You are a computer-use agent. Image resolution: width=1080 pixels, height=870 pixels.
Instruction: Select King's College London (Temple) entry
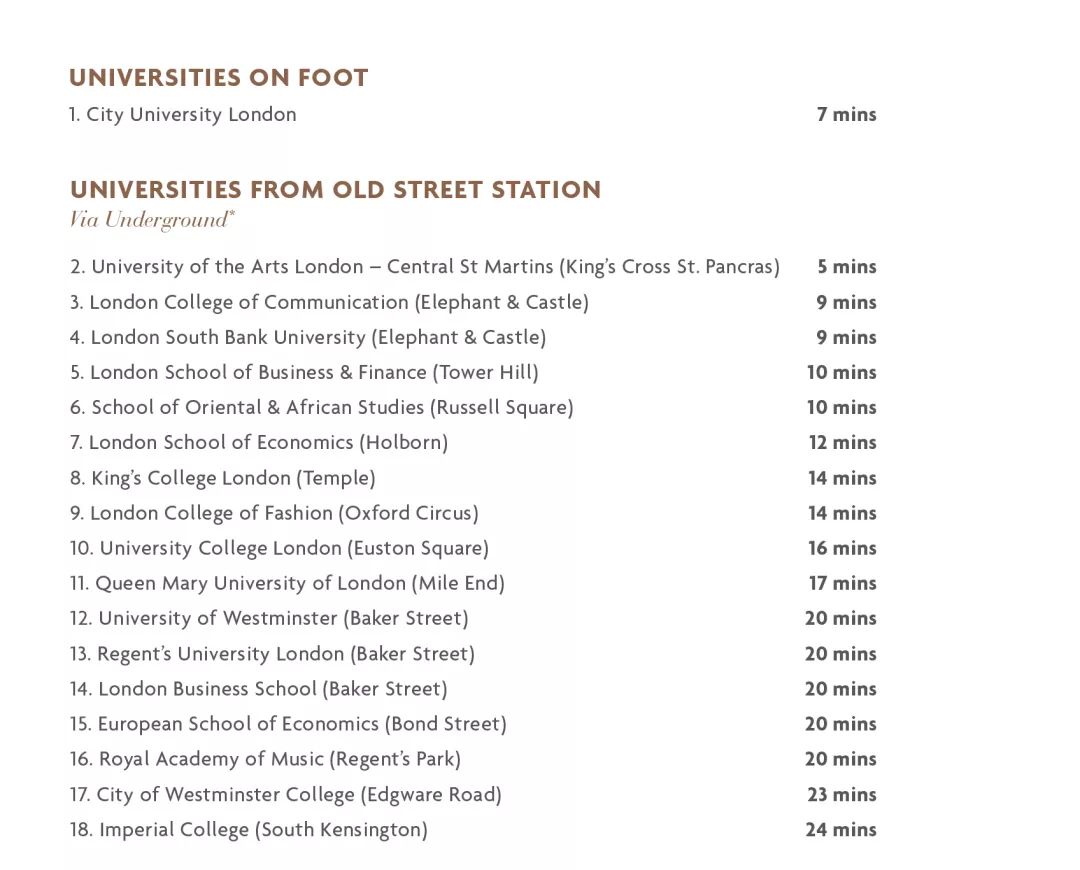pyautogui.click(x=222, y=478)
